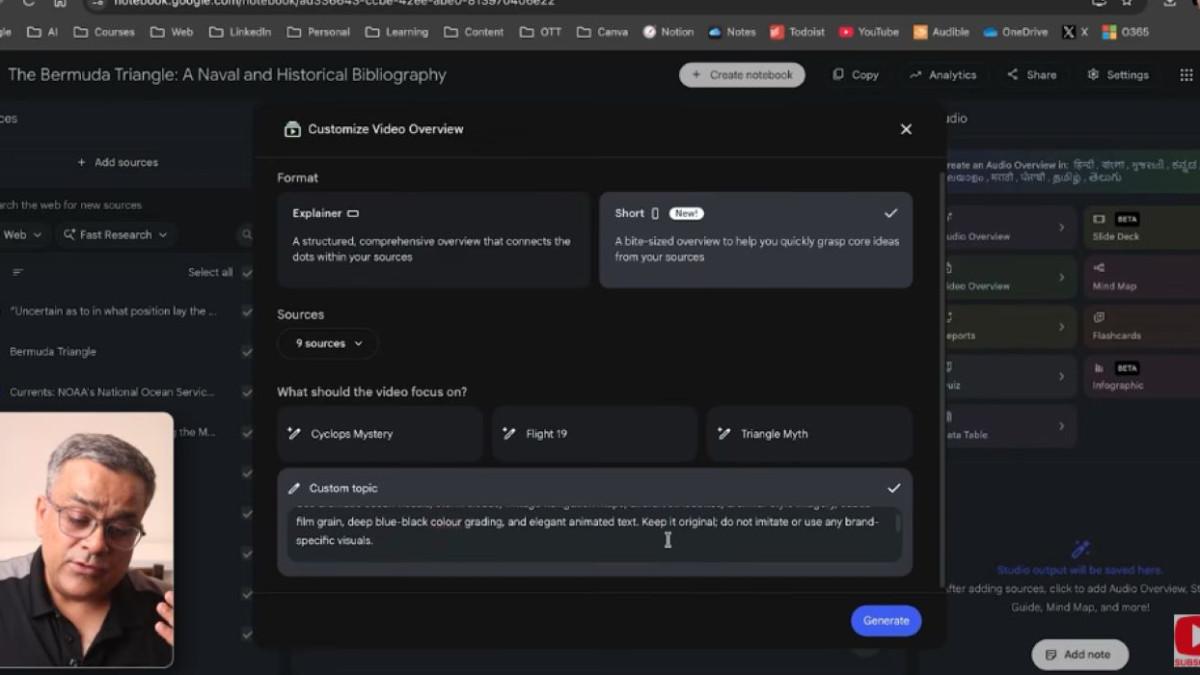The height and width of the screenshot is (675, 1200).
Task: Open Settings in the top bar
Action: click(1118, 75)
